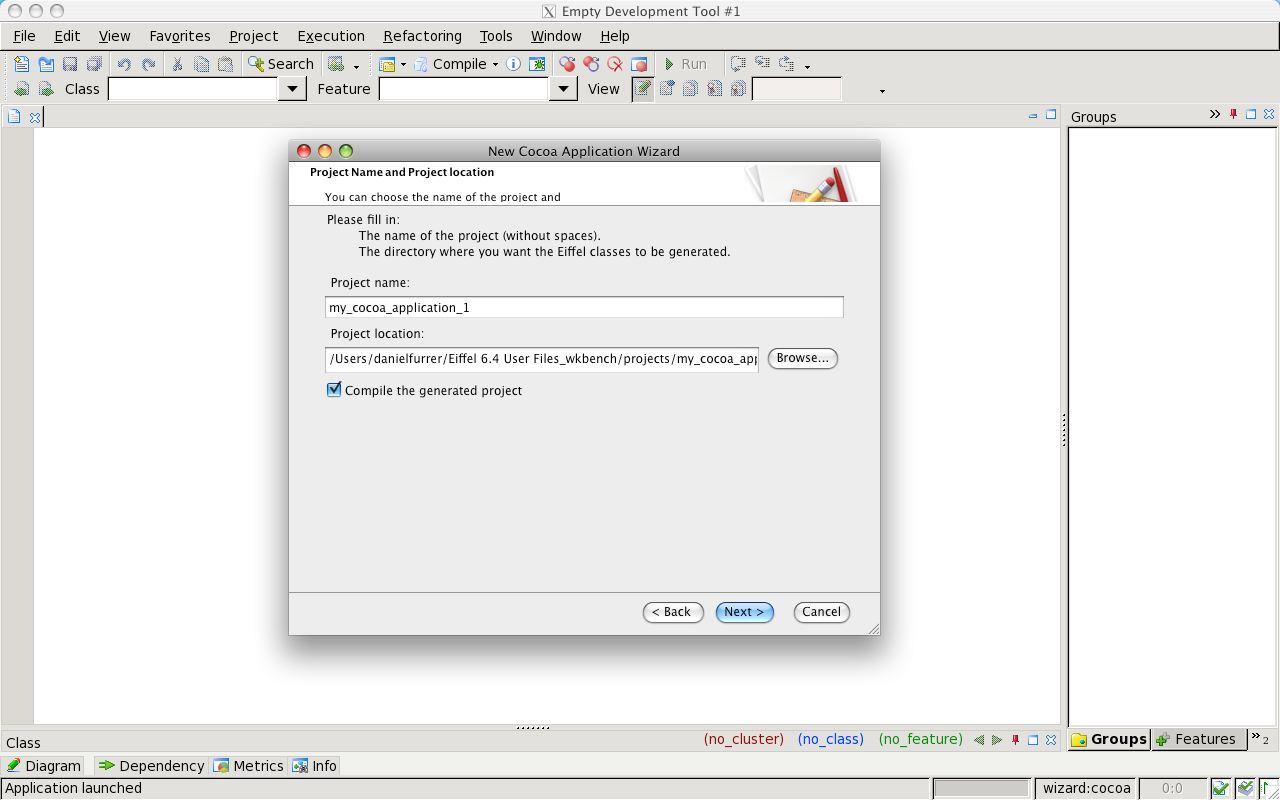The width and height of the screenshot is (1280, 800).
Task: Click the System information 'i' icon
Action: click(513, 64)
